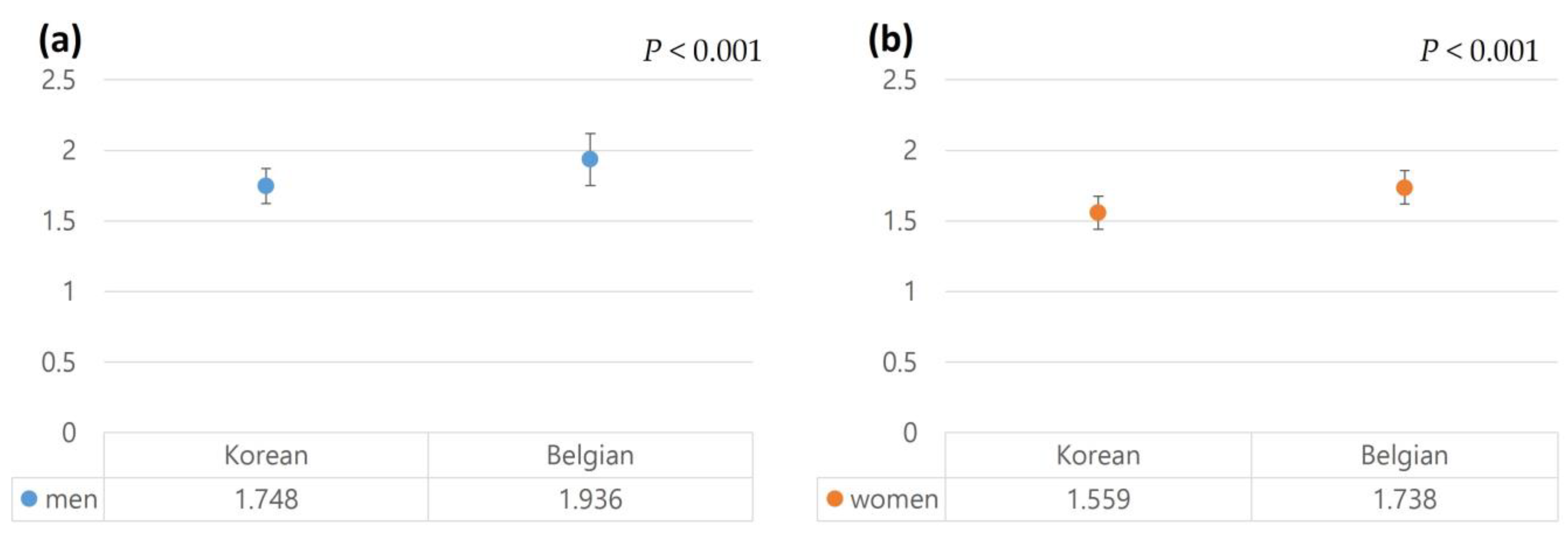
Task: Click the (b) panel label
Action: (x=890, y=41)
